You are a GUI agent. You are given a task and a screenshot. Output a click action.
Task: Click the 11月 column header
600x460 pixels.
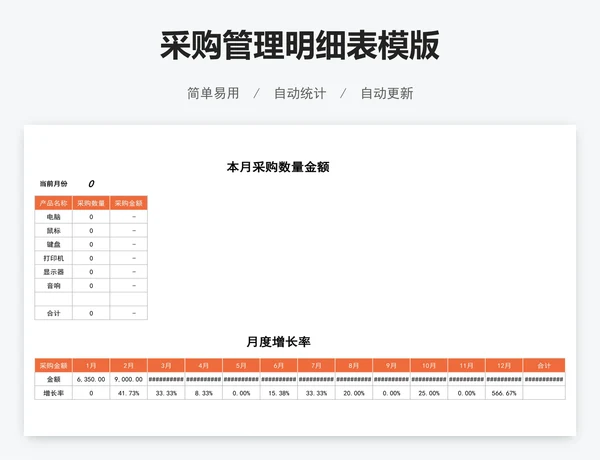coord(466,365)
